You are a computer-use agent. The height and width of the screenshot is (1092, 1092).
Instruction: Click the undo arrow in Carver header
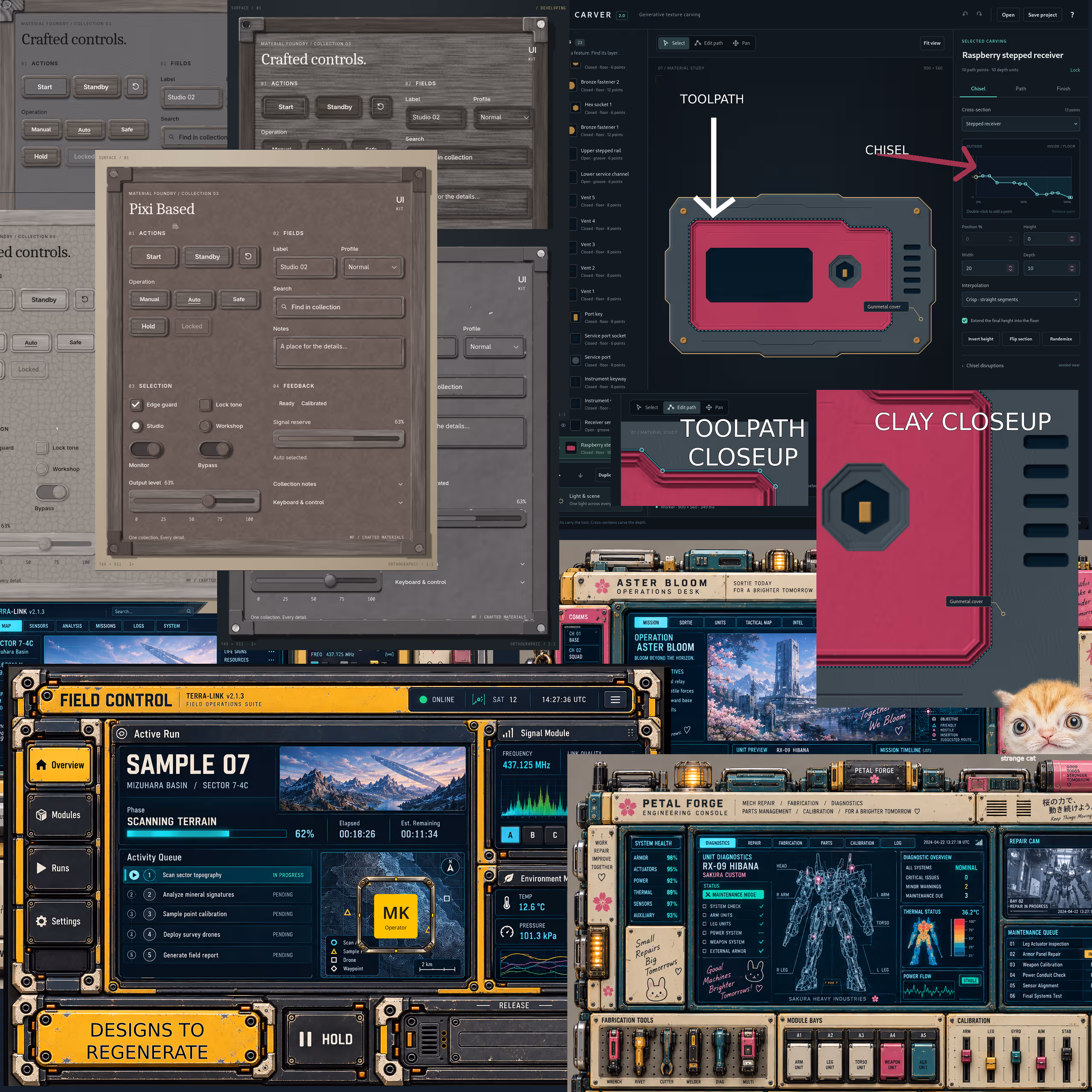(965, 15)
